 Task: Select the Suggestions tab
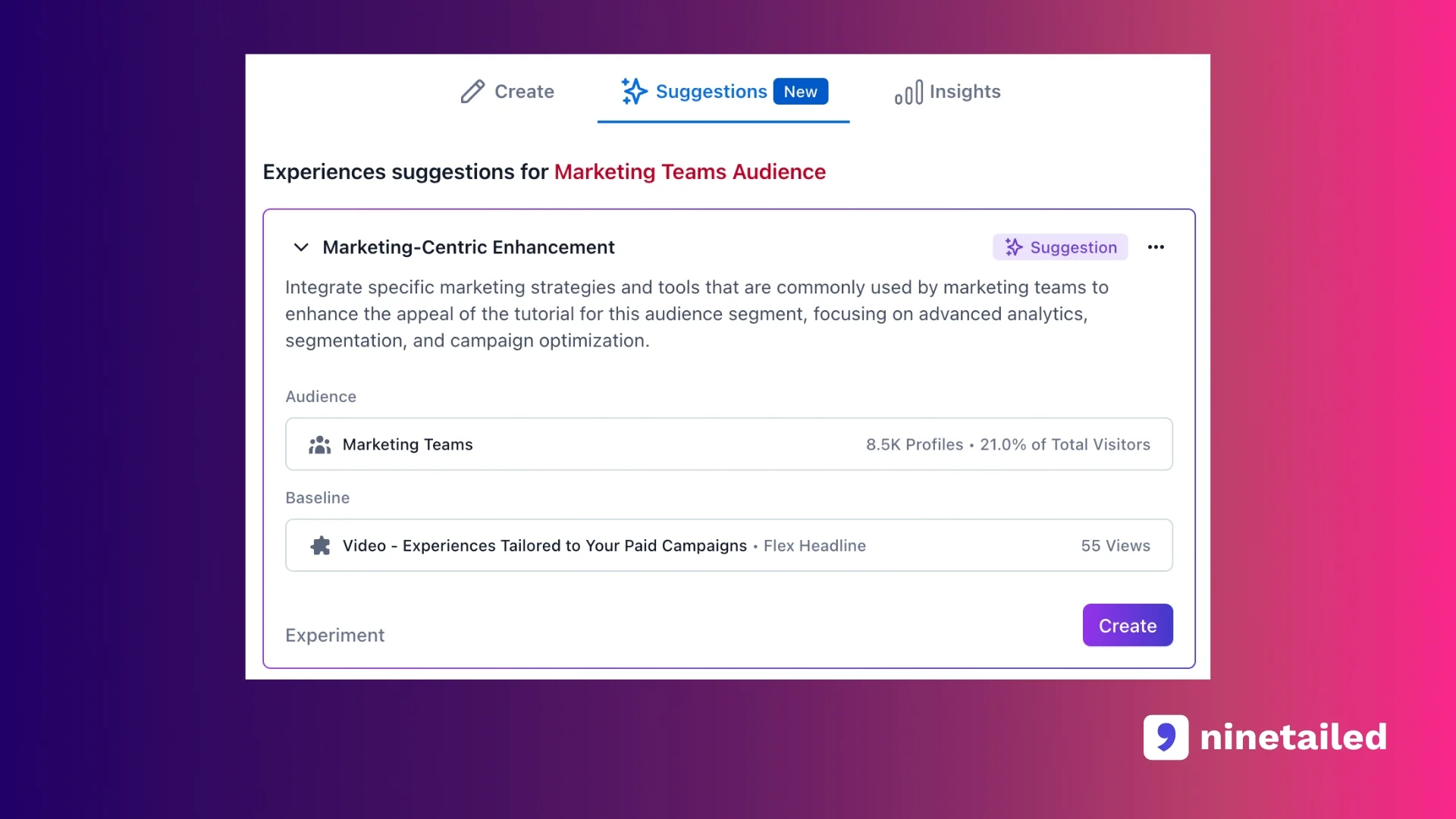pyautogui.click(x=711, y=92)
